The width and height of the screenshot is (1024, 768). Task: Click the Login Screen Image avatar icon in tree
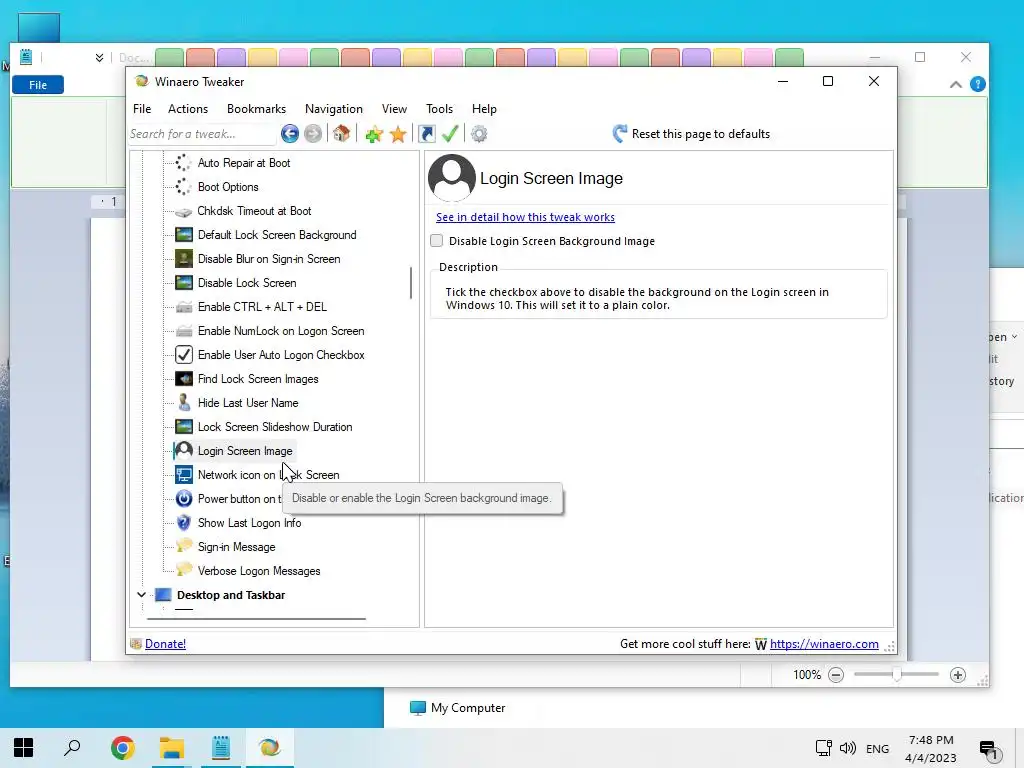pyautogui.click(x=184, y=451)
